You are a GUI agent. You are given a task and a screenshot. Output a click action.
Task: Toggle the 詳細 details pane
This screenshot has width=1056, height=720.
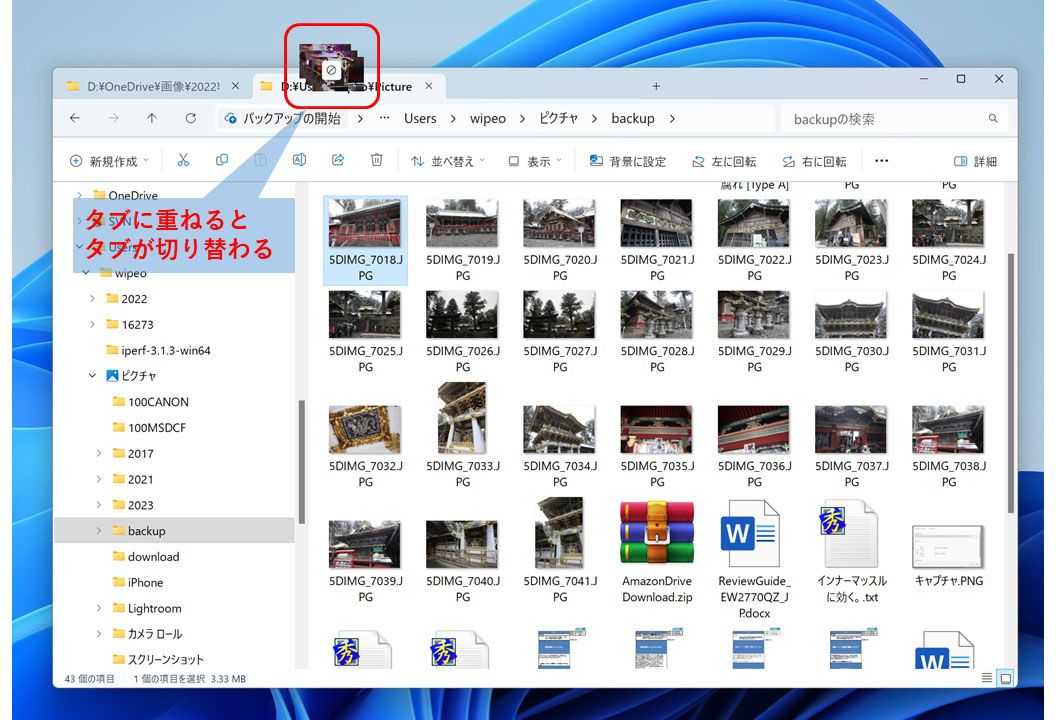(x=975, y=161)
